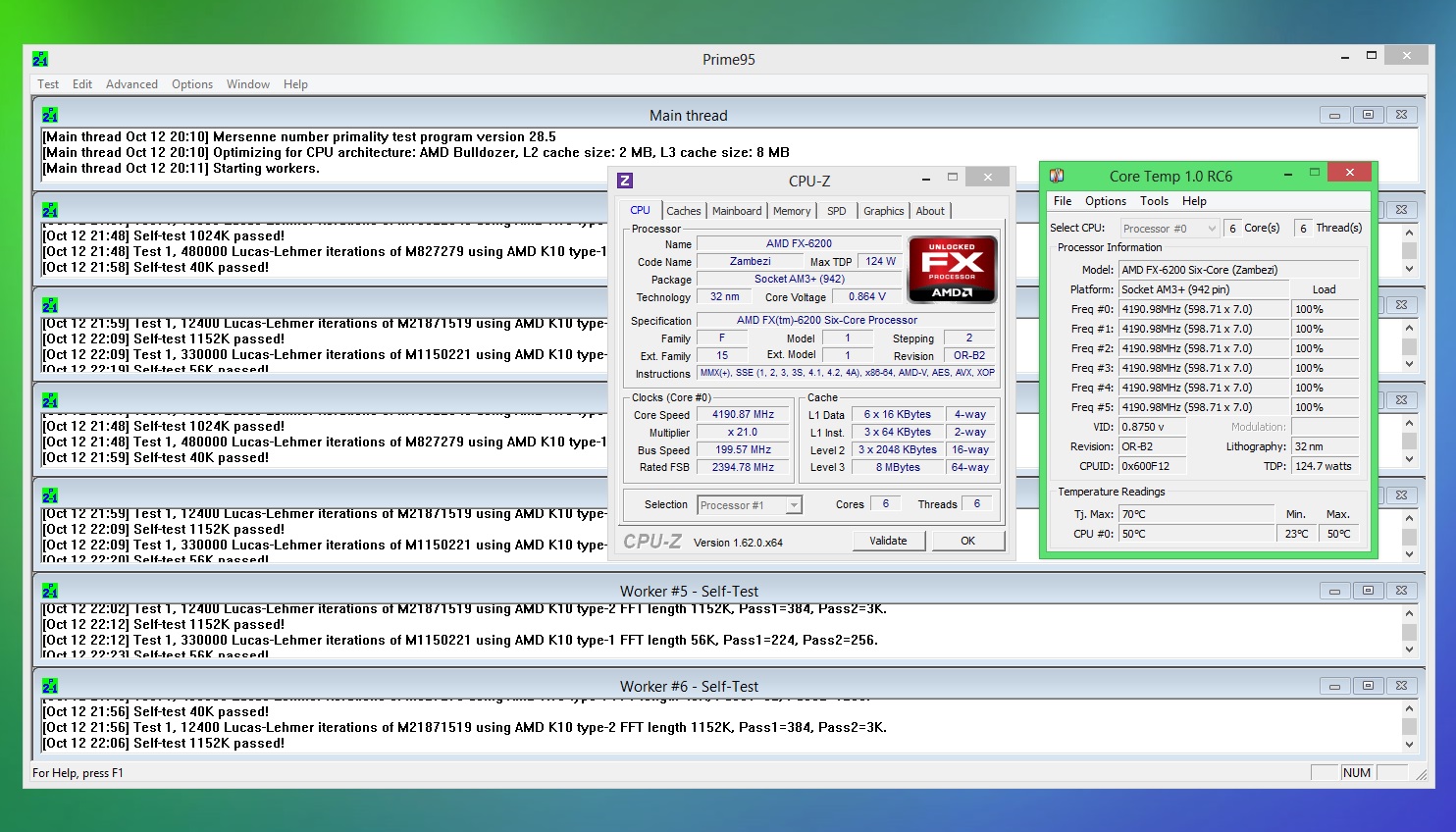
Task: Minimize the CPU-Z window
Action: click(926, 178)
